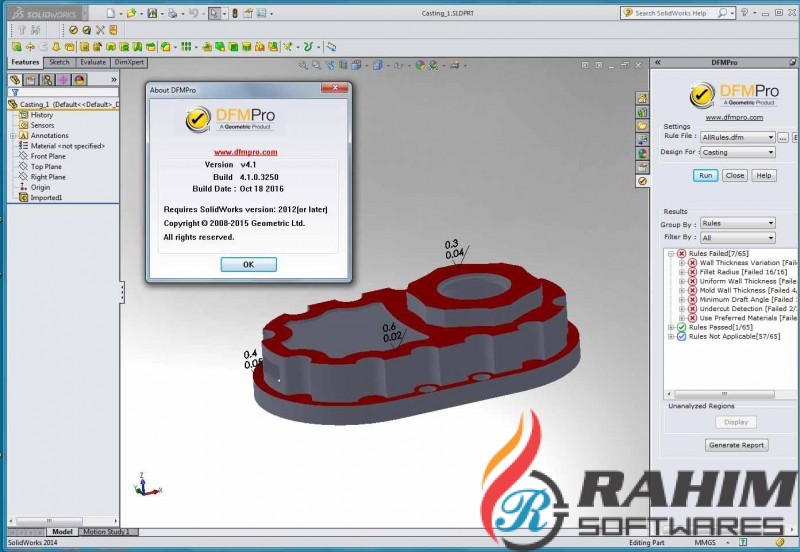
Task: Open the DimXpertManager crosshair tab icon
Action: 63,80
